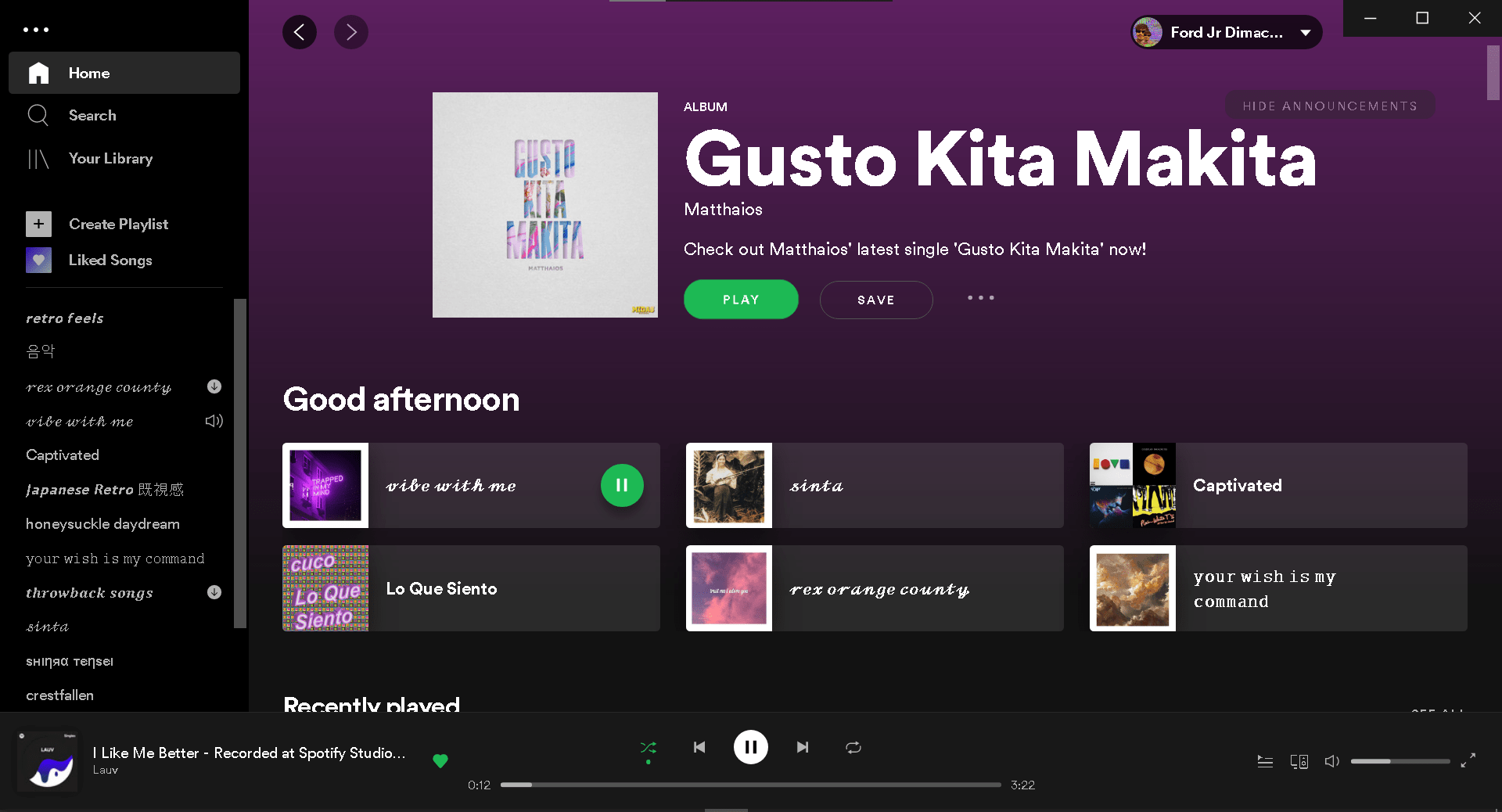The width and height of the screenshot is (1502, 812).
Task: Open your wish is my command card
Action: 1278,588
